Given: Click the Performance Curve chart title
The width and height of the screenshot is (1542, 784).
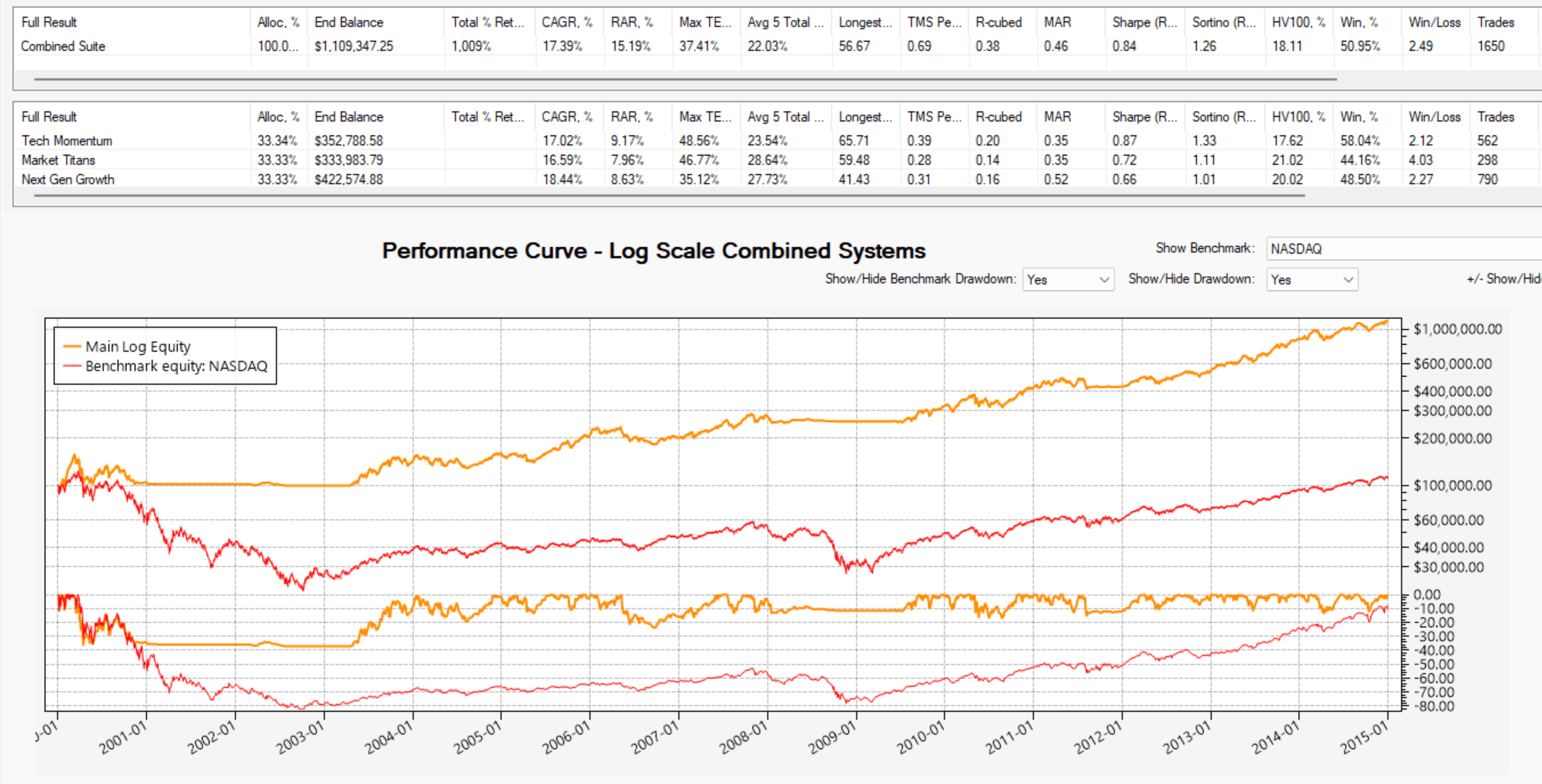Looking at the screenshot, I should [x=654, y=251].
